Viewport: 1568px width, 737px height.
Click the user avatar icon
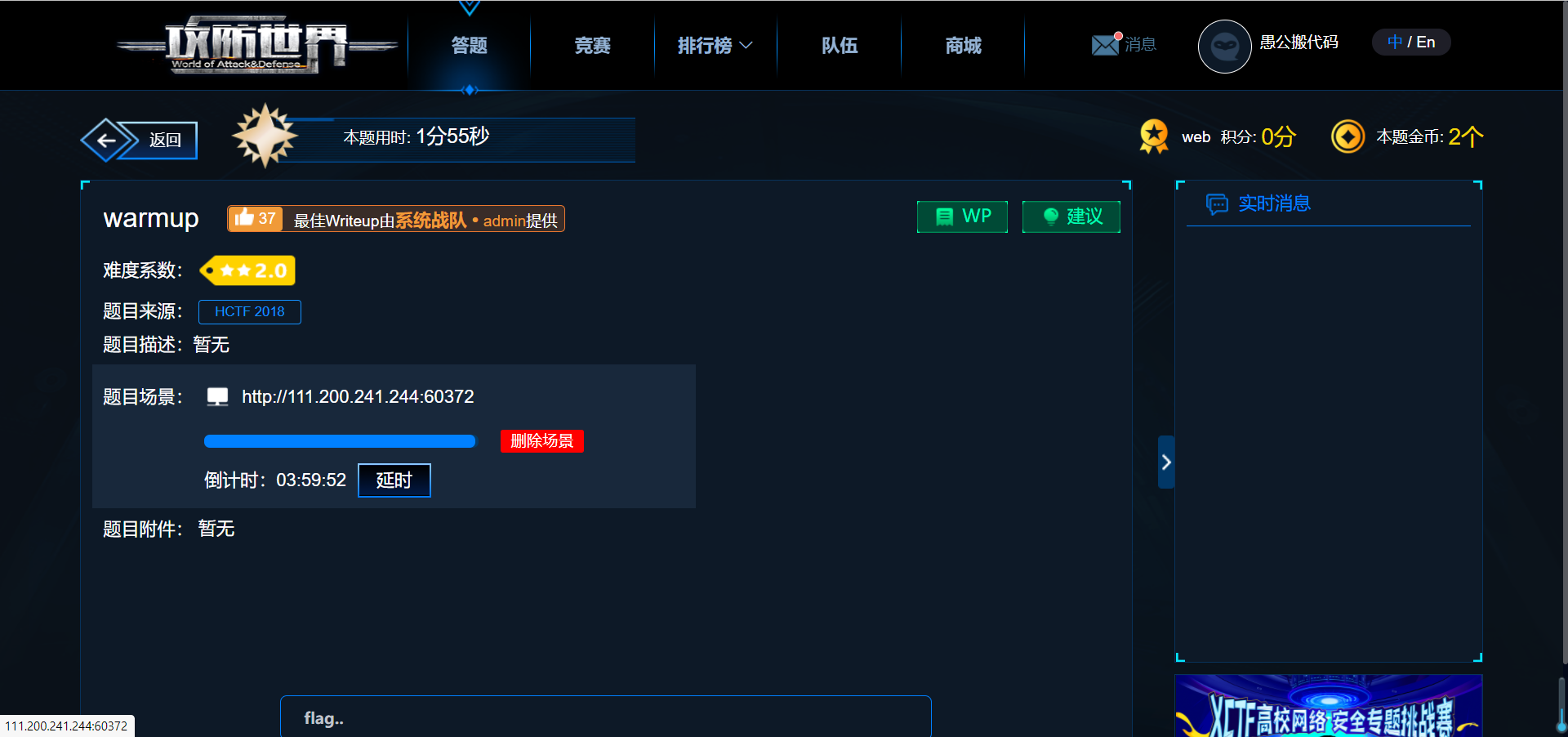[1224, 46]
